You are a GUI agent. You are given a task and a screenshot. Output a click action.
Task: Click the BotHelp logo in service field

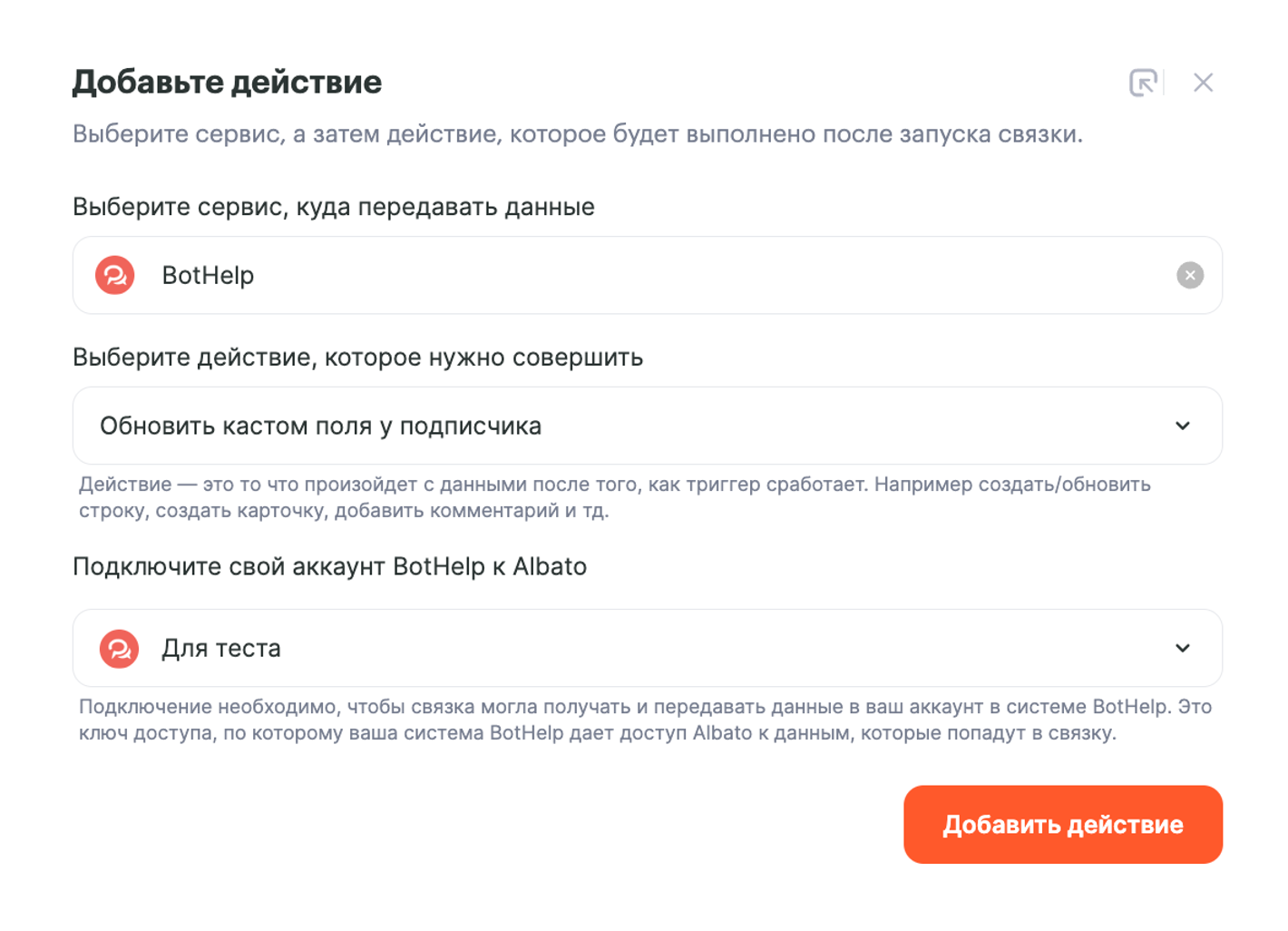tap(115, 275)
